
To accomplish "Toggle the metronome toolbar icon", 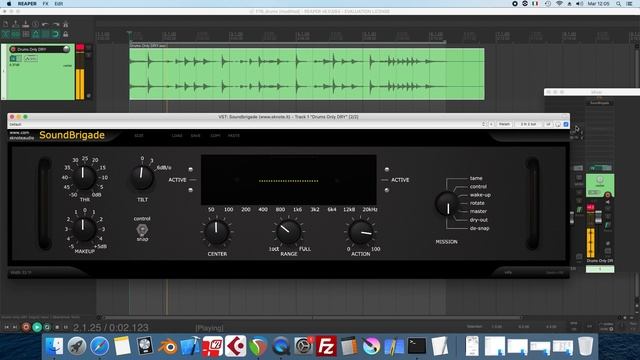I will pyautogui.click(x=65, y=24).
